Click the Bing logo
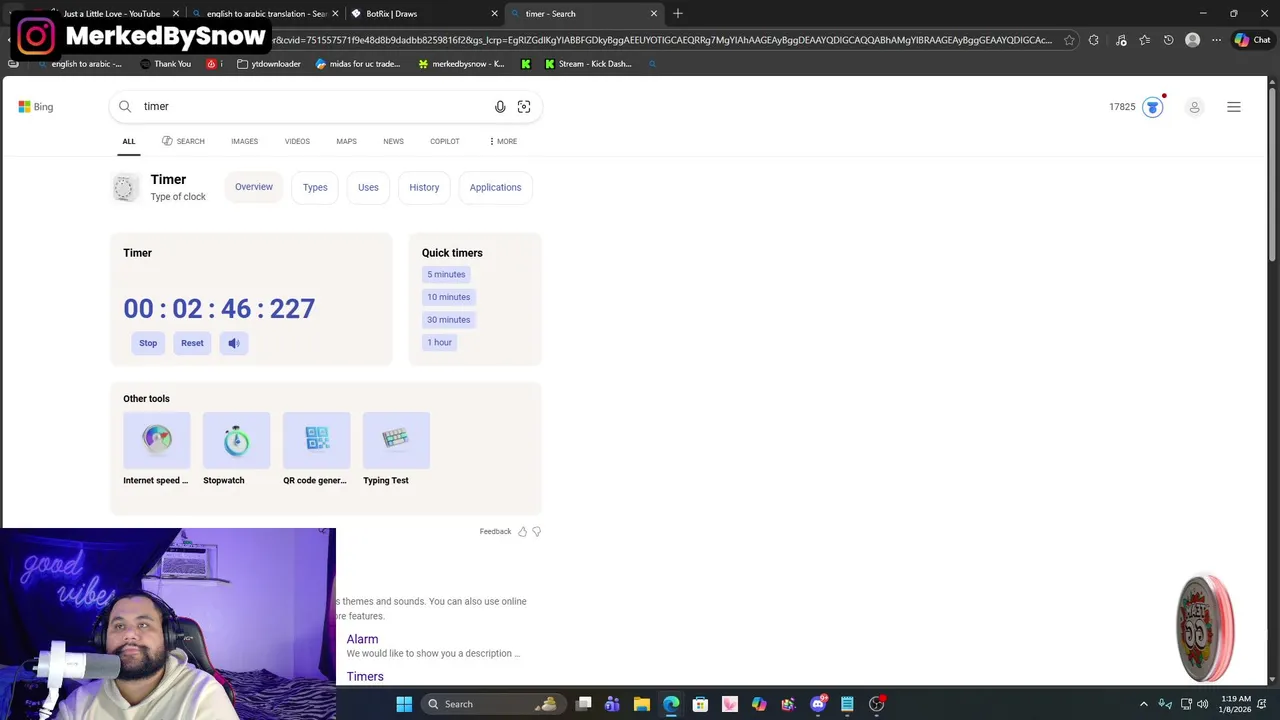Screen dimensions: 1280x720 [36, 107]
